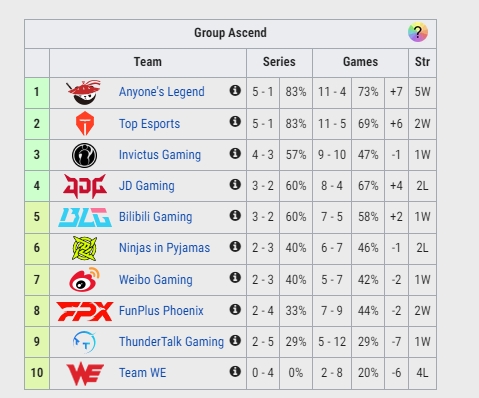Viewport: 479px width, 398px height.
Task: Open the Anyone's Legend team link
Action: pyautogui.click(x=162, y=92)
